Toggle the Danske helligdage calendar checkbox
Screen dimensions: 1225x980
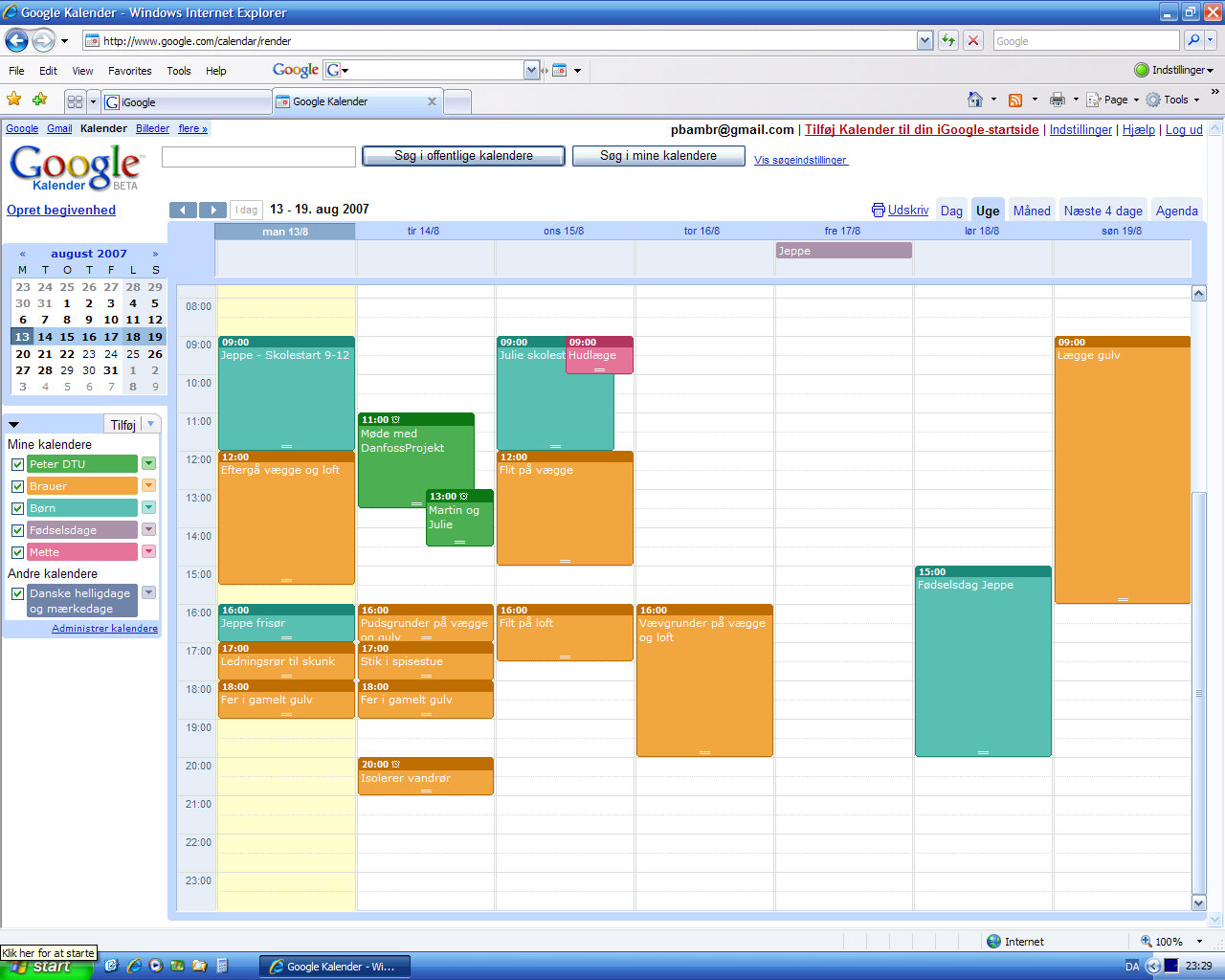tap(17, 593)
